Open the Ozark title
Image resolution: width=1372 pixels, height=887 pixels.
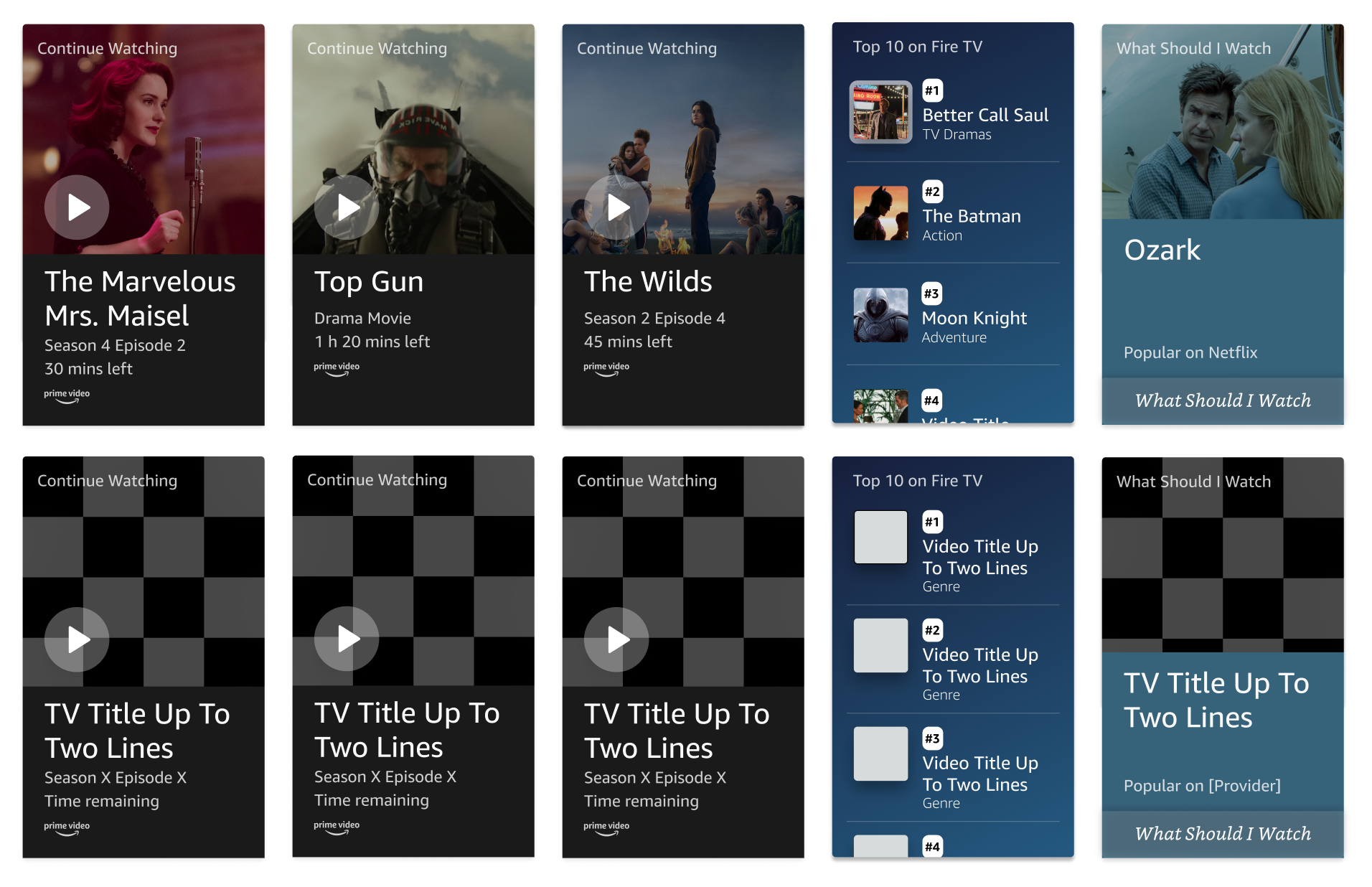[x=1162, y=250]
